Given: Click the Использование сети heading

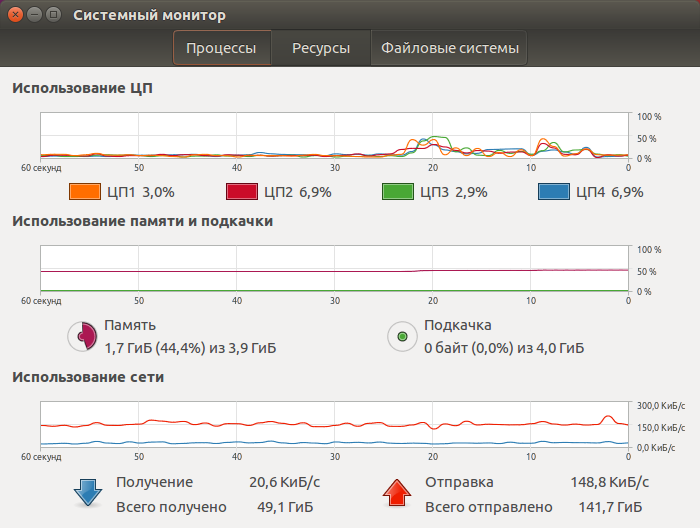Looking at the screenshot, I should [x=88, y=377].
